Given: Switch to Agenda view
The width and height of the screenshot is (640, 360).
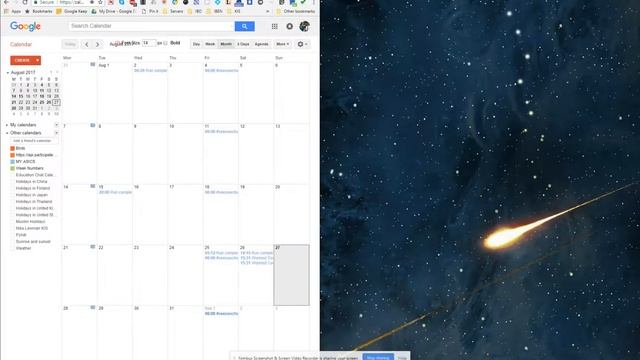Looking at the screenshot, I should (262, 44).
